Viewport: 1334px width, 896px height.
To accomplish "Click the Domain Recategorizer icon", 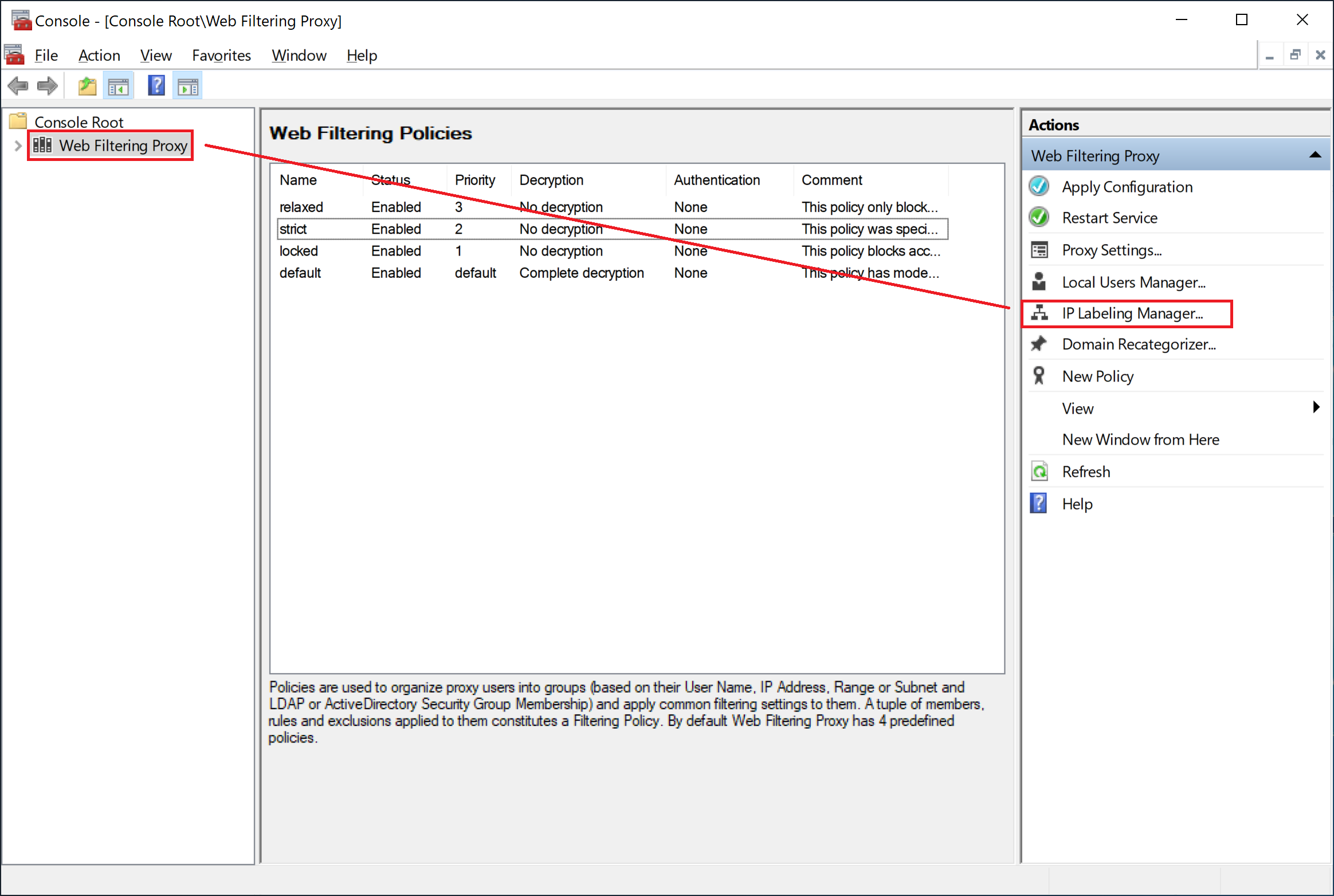I will 1041,344.
